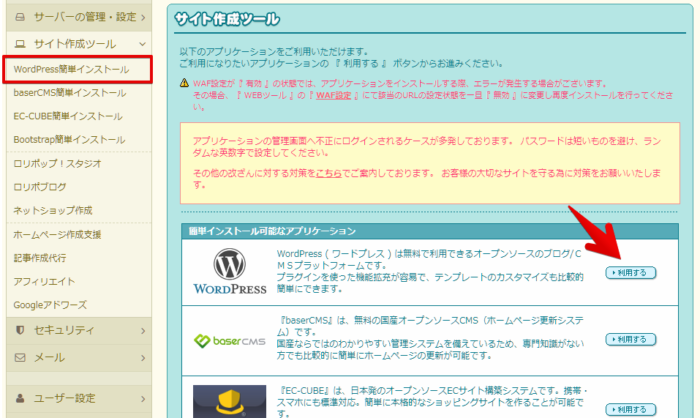Screen dimensions: 700x418
Task: Expand the サーバーの管理・設定 section chevron
Action: tap(144, 17)
